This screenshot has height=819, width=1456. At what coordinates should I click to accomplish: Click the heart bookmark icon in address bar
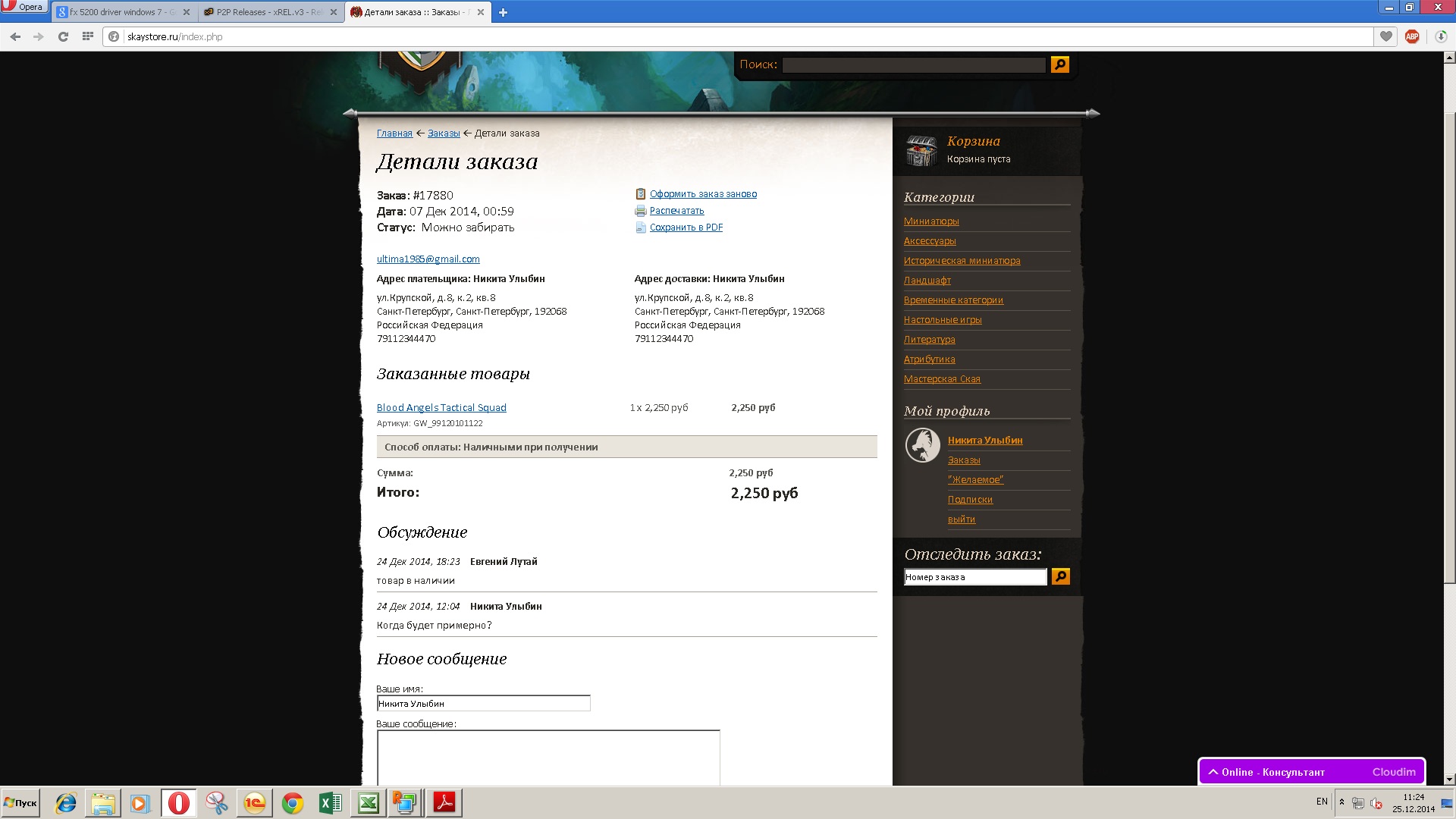pyautogui.click(x=1385, y=36)
